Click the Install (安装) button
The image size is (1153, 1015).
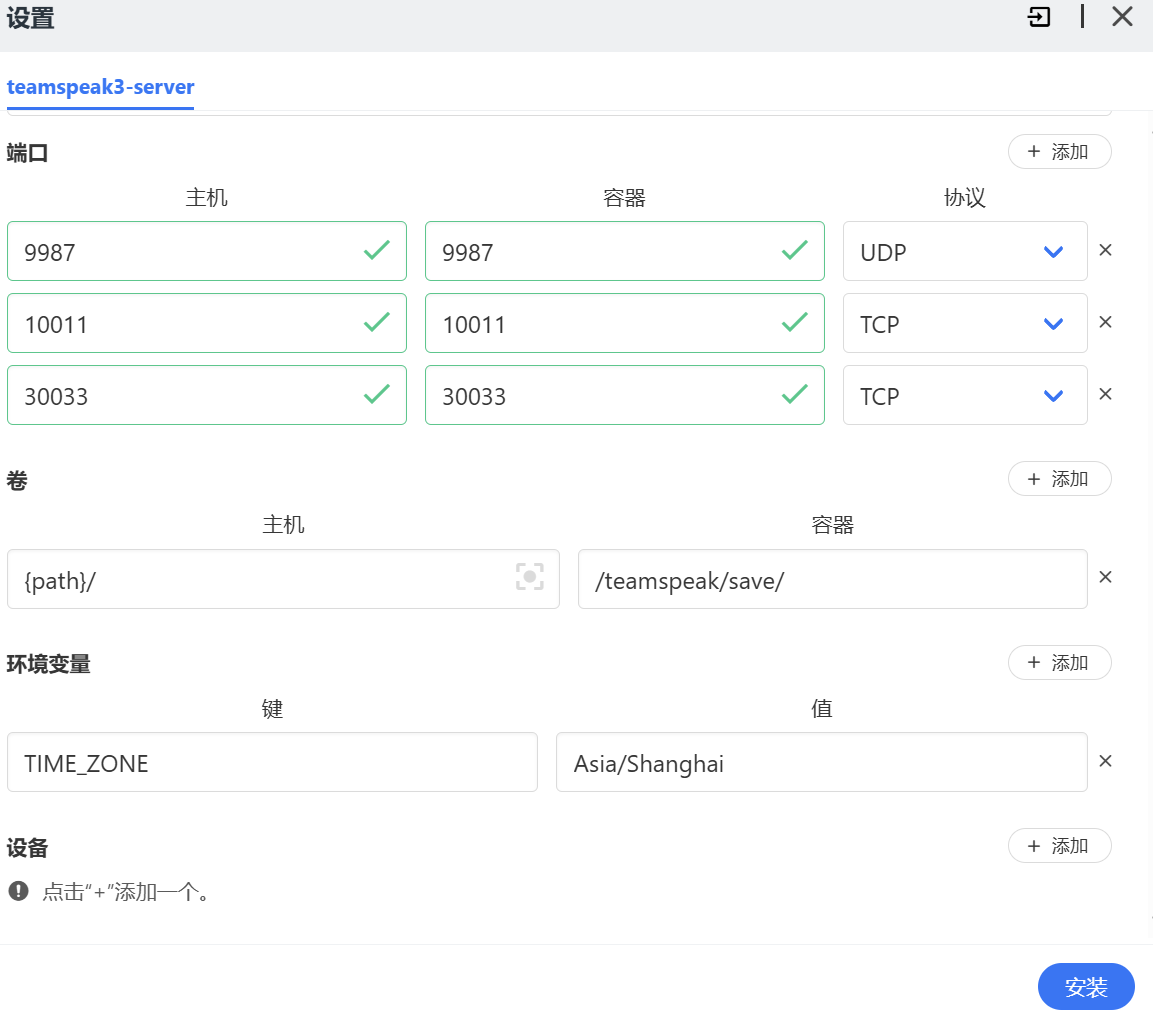pyautogui.click(x=1086, y=987)
